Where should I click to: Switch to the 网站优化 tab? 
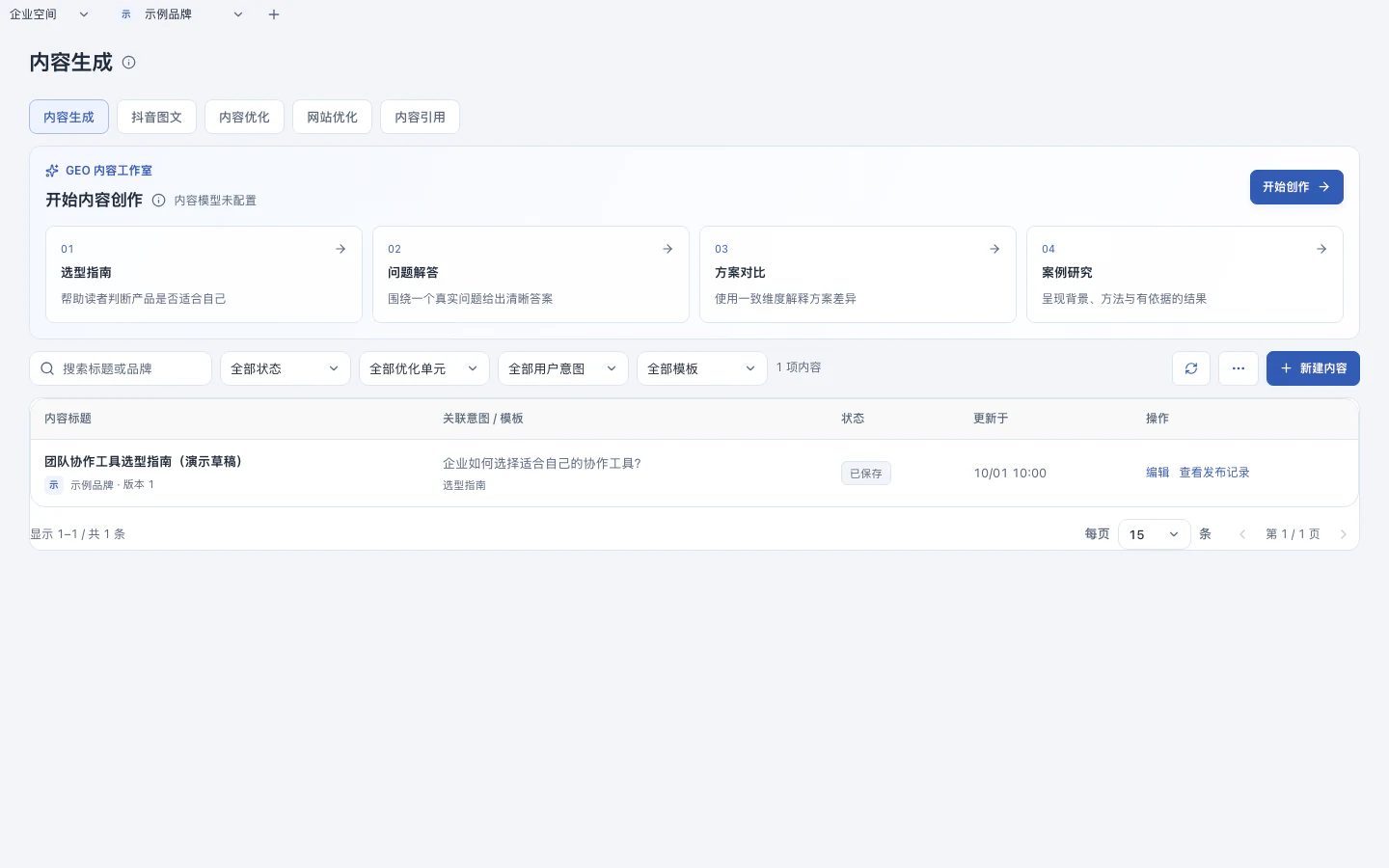point(332,117)
